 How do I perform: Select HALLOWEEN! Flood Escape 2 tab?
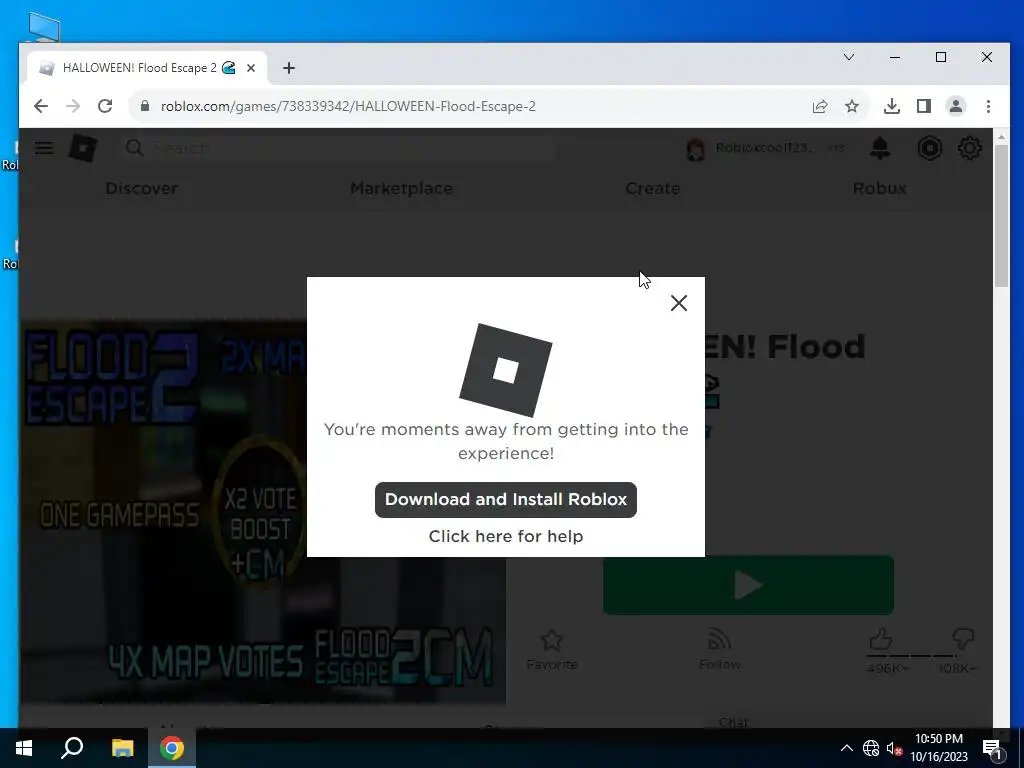[x=147, y=68]
